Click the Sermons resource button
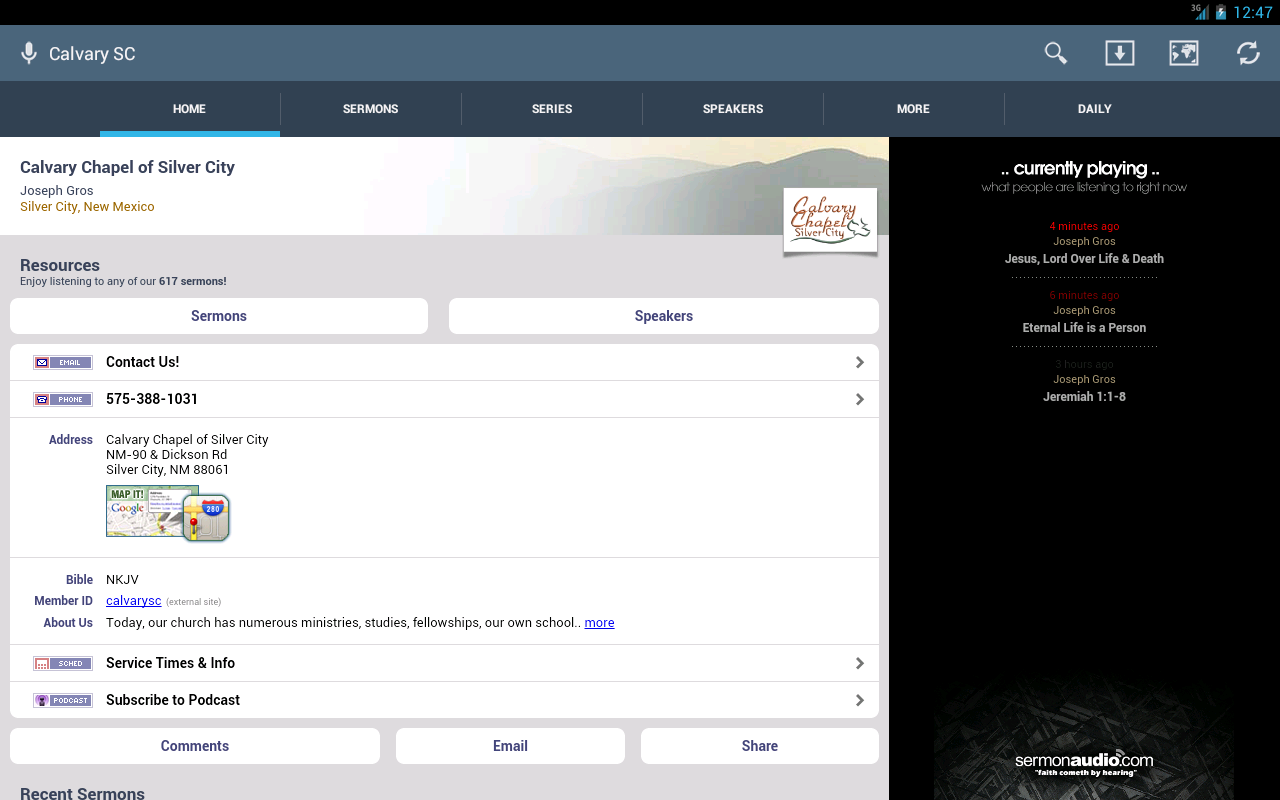Image resolution: width=1280 pixels, height=800 pixels. [x=219, y=316]
